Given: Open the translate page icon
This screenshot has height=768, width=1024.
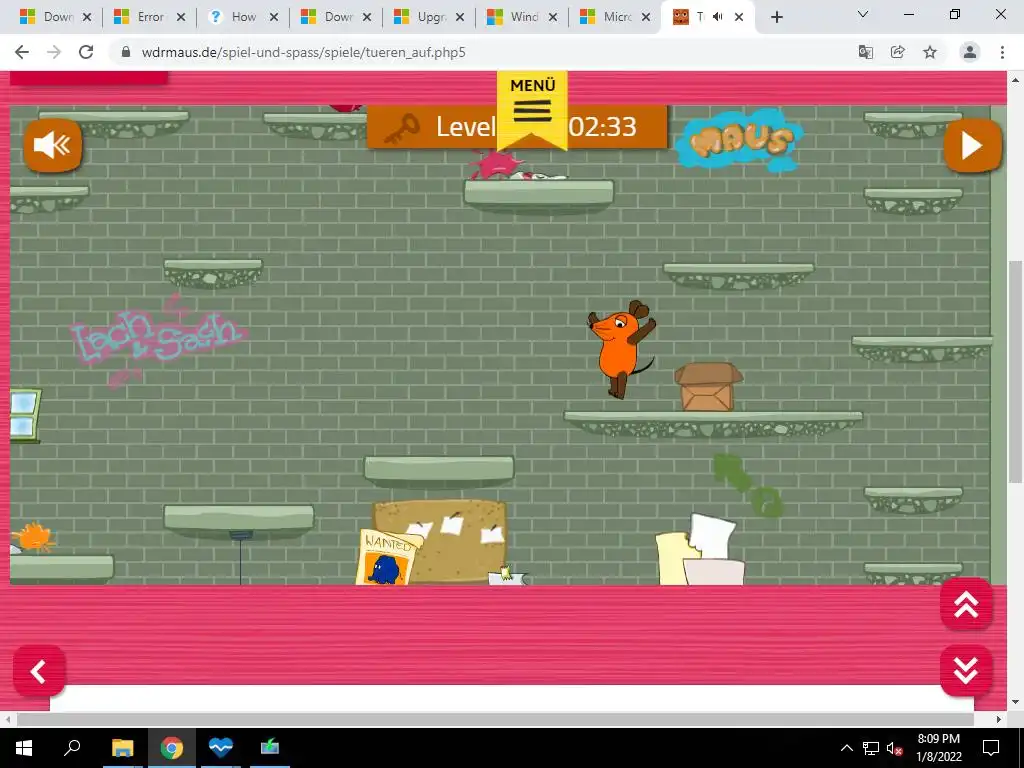Looking at the screenshot, I should click(x=866, y=52).
